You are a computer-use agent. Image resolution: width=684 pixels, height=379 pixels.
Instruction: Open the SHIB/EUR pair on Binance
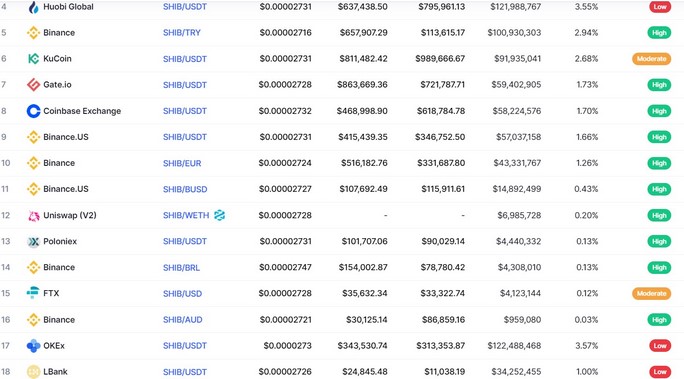pyautogui.click(x=182, y=163)
